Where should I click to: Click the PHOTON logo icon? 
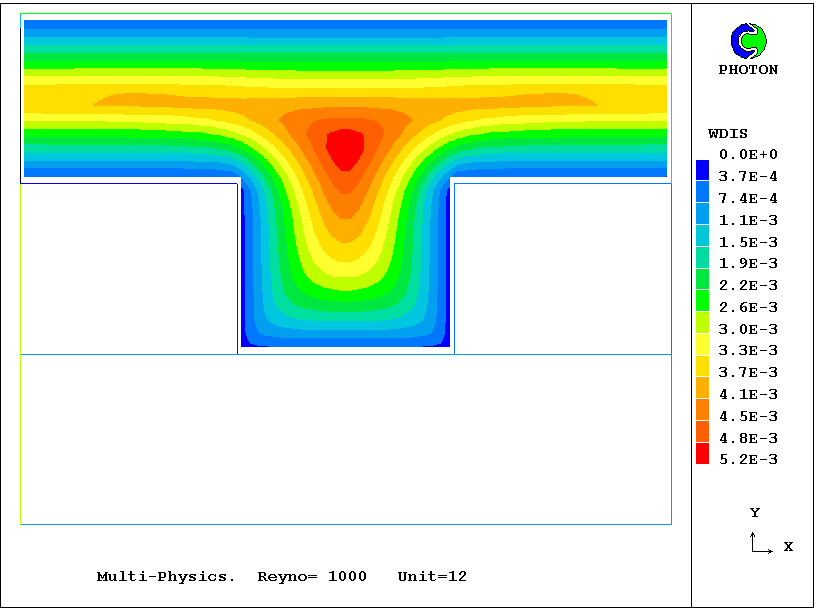pyautogui.click(x=748, y=41)
